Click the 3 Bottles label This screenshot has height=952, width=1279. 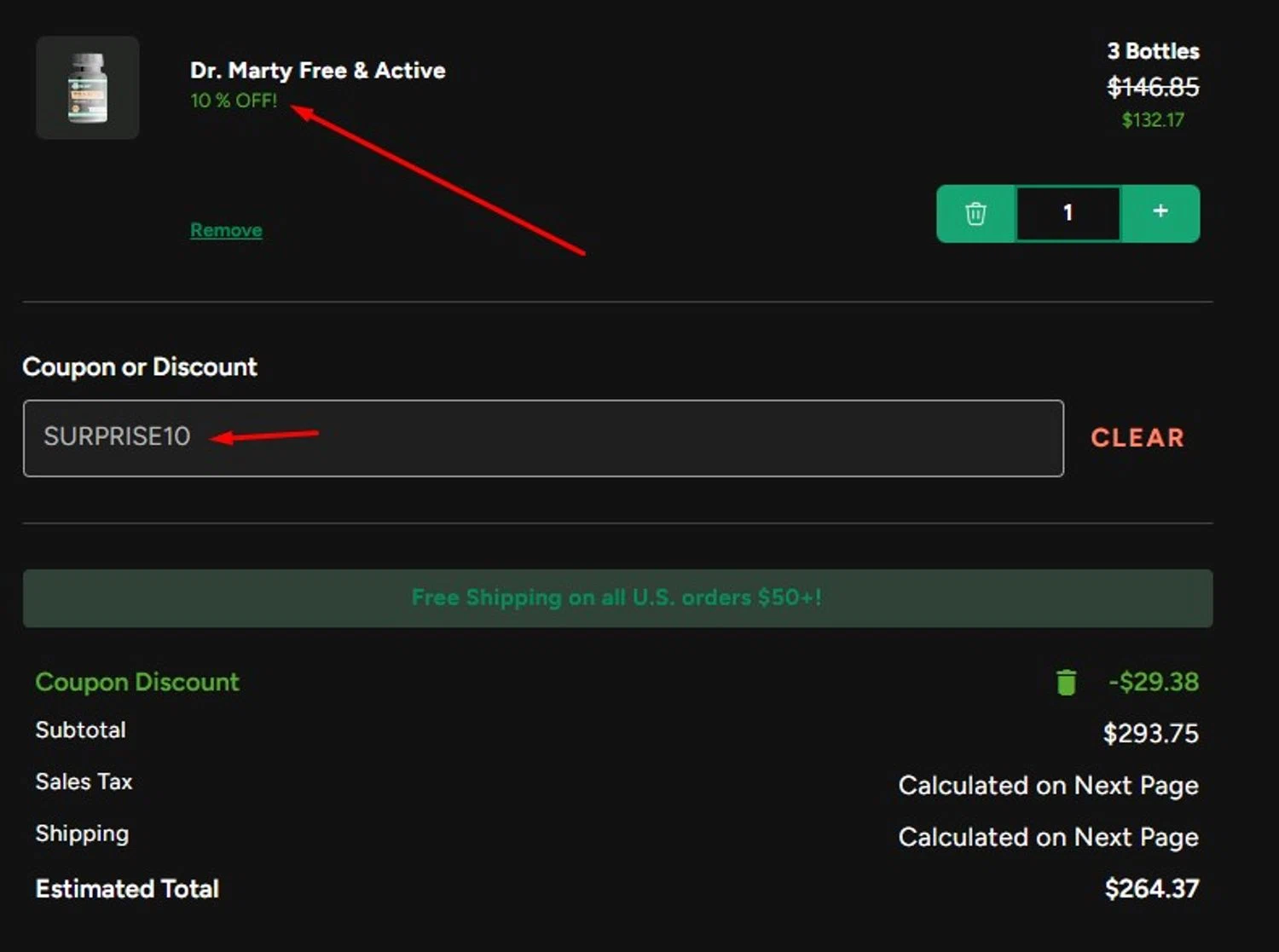(1153, 51)
